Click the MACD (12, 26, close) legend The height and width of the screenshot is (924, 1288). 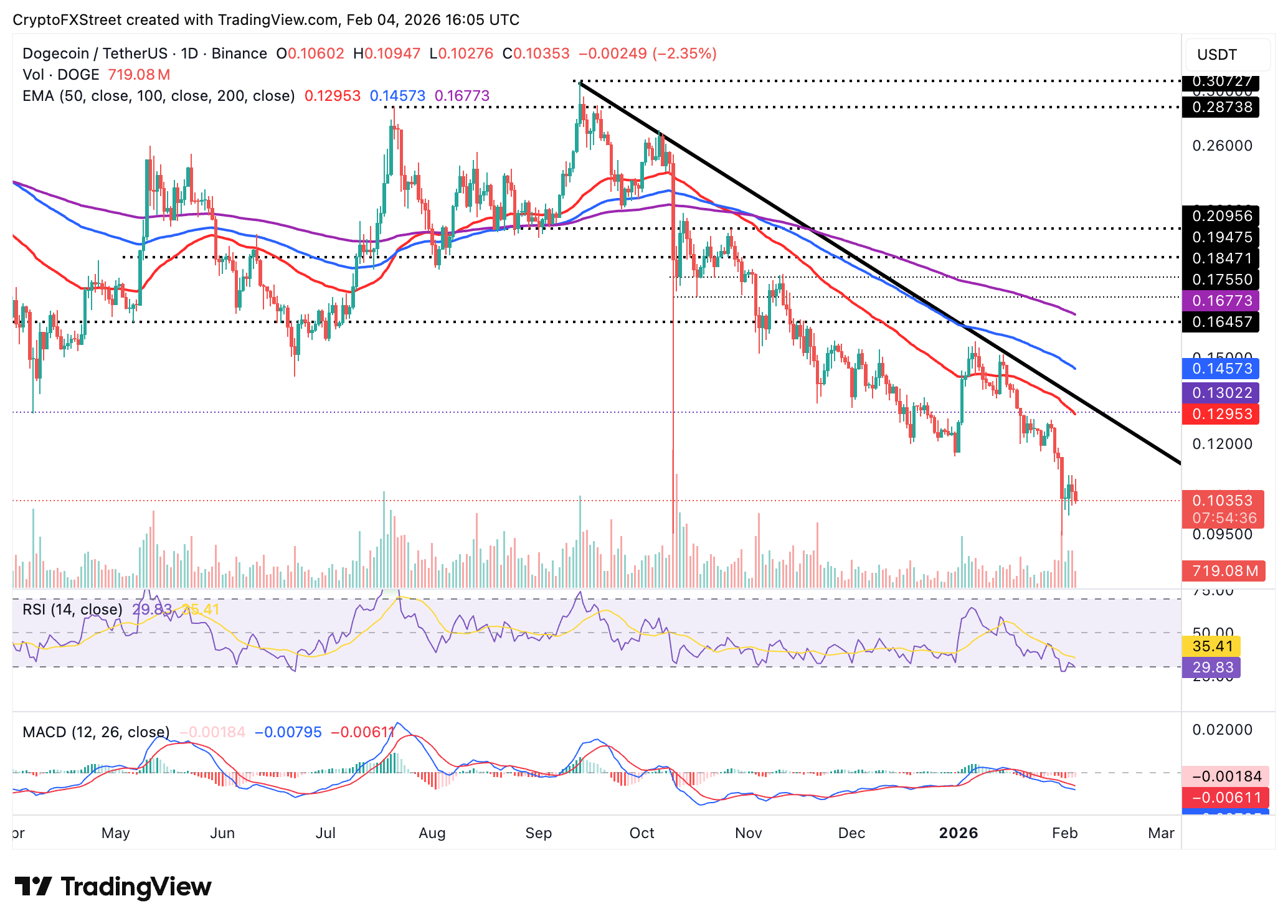pyautogui.click(x=95, y=732)
